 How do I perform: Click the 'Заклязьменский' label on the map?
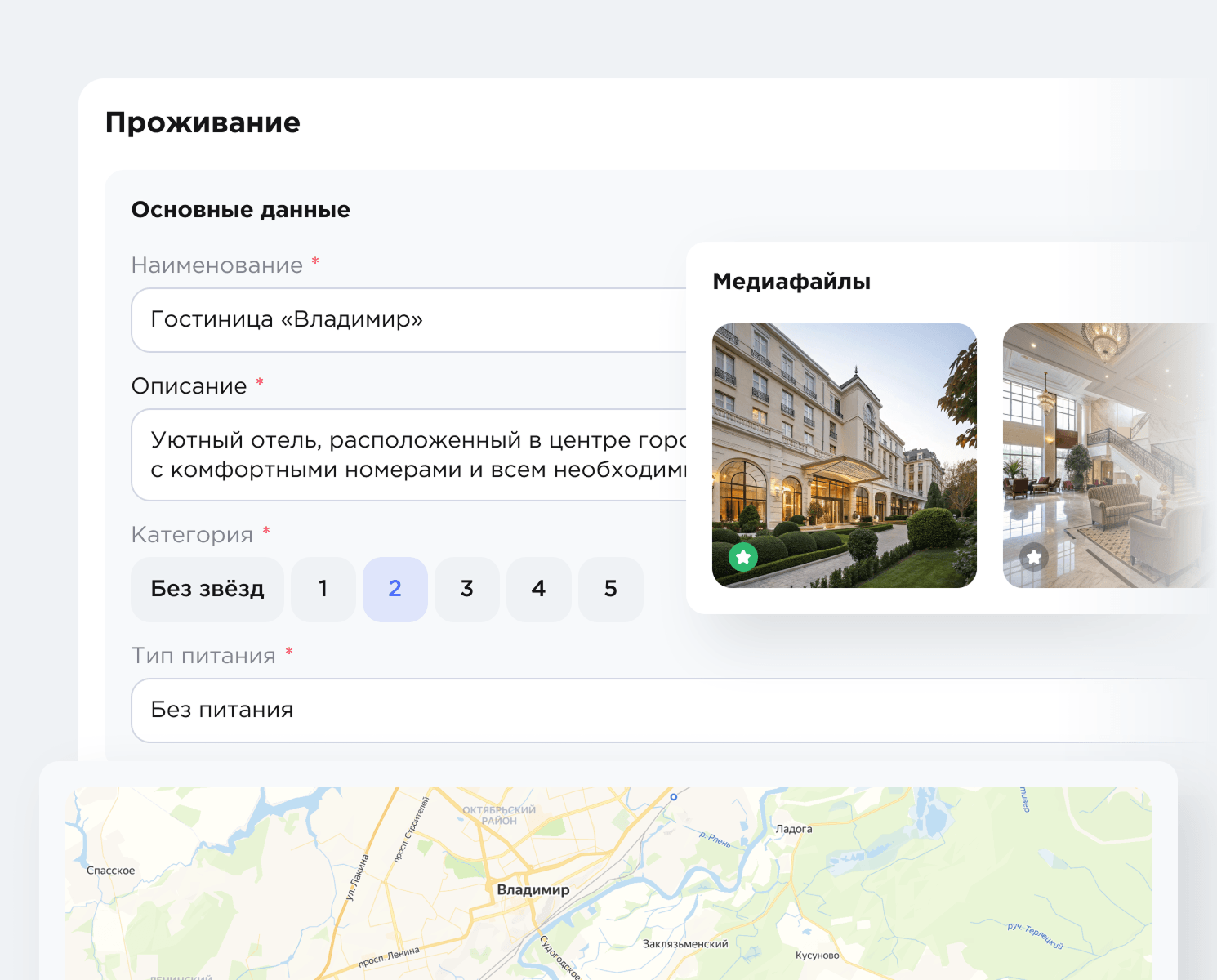tap(685, 944)
